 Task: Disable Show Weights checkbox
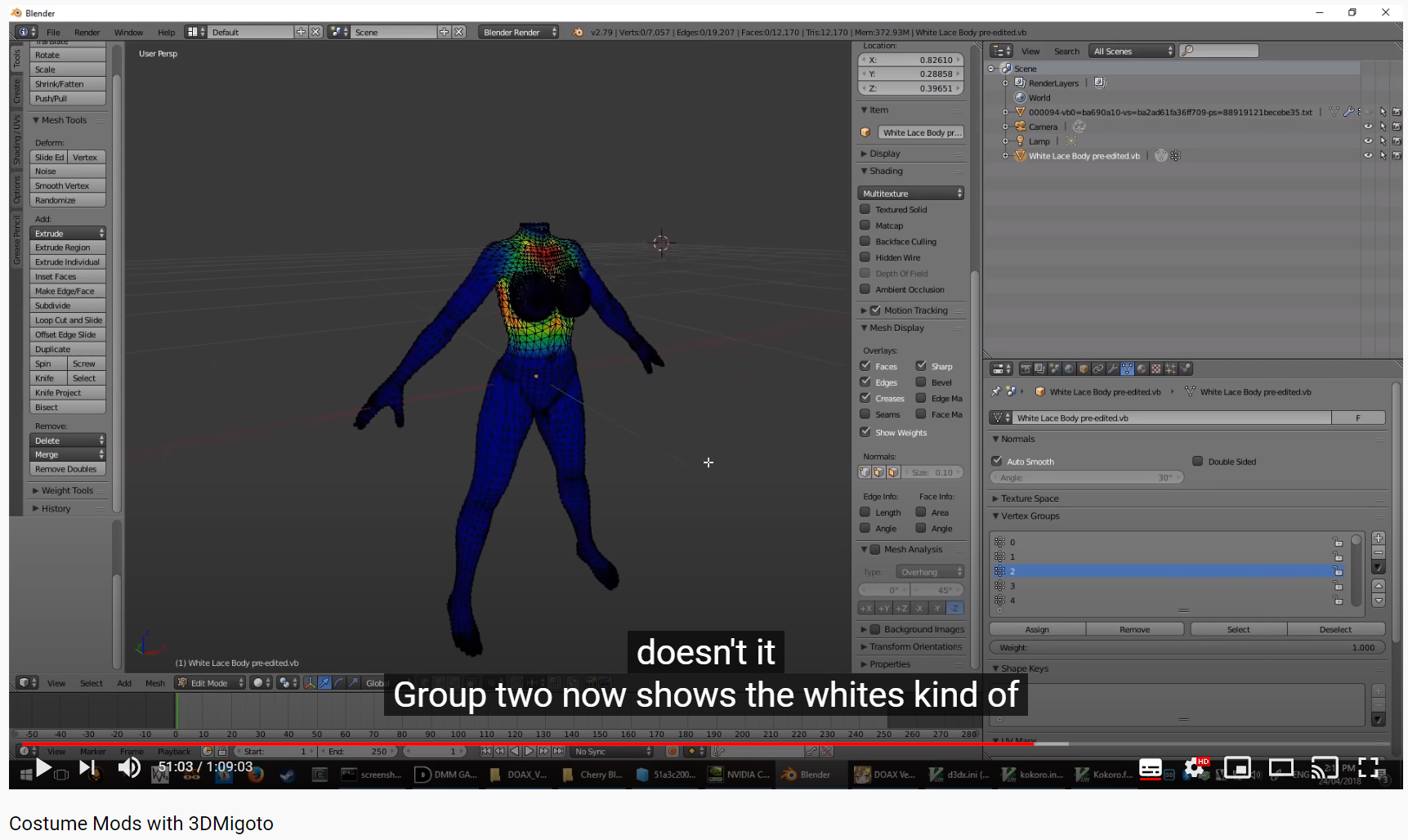(865, 432)
